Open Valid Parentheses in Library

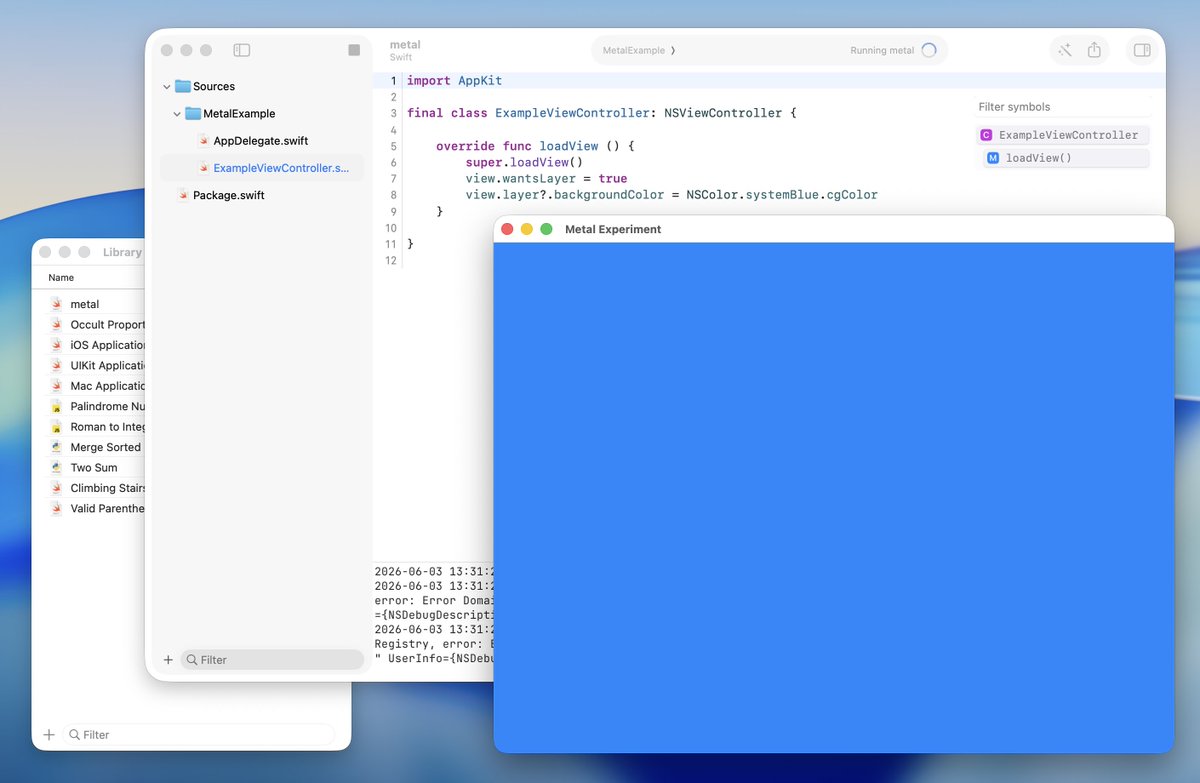[x=108, y=509]
